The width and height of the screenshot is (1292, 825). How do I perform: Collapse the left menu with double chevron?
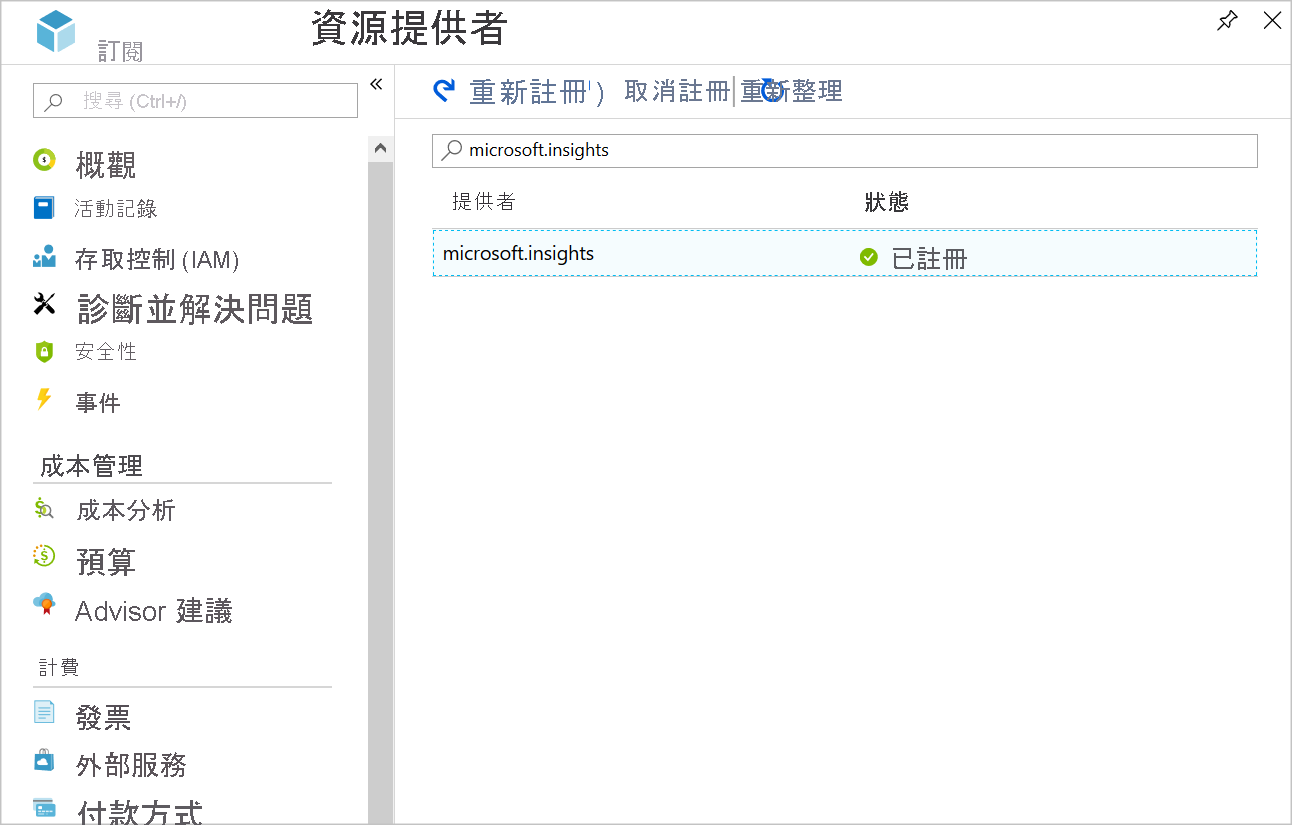pyautogui.click(x=376, y=84)
